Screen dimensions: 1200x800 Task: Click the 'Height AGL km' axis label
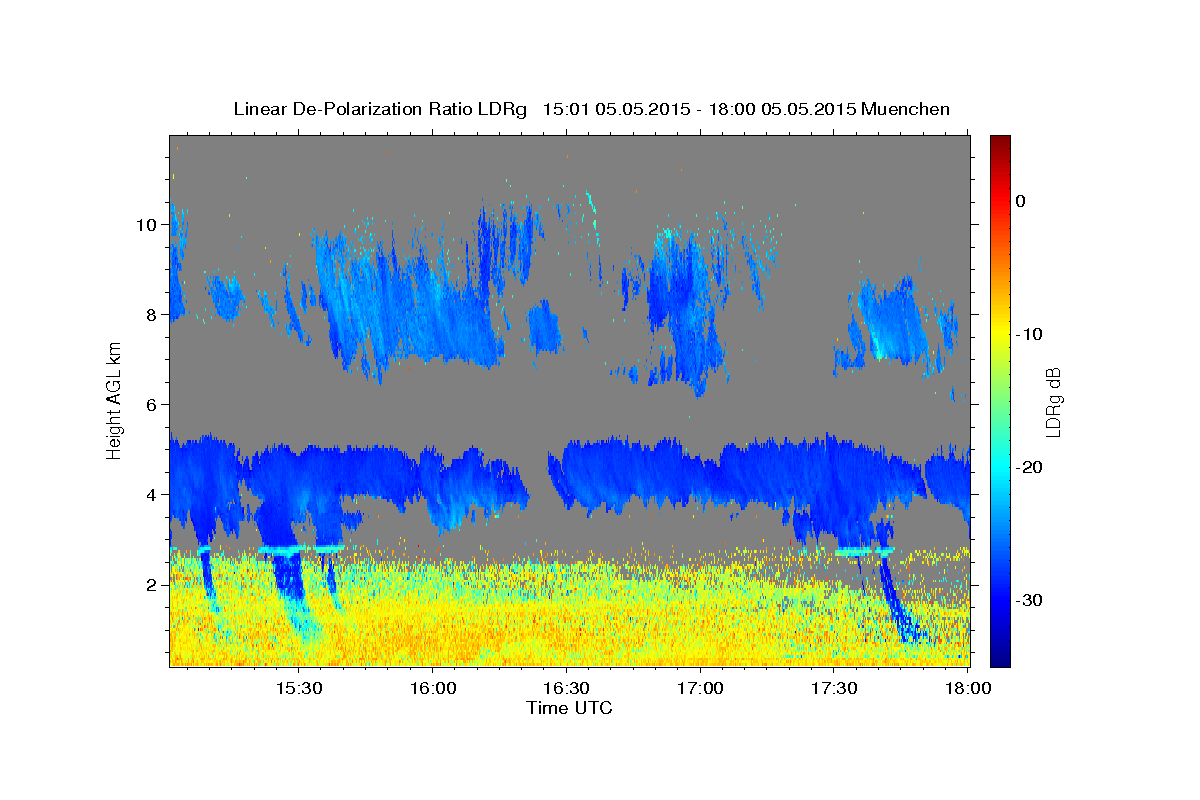coord(114,400)
